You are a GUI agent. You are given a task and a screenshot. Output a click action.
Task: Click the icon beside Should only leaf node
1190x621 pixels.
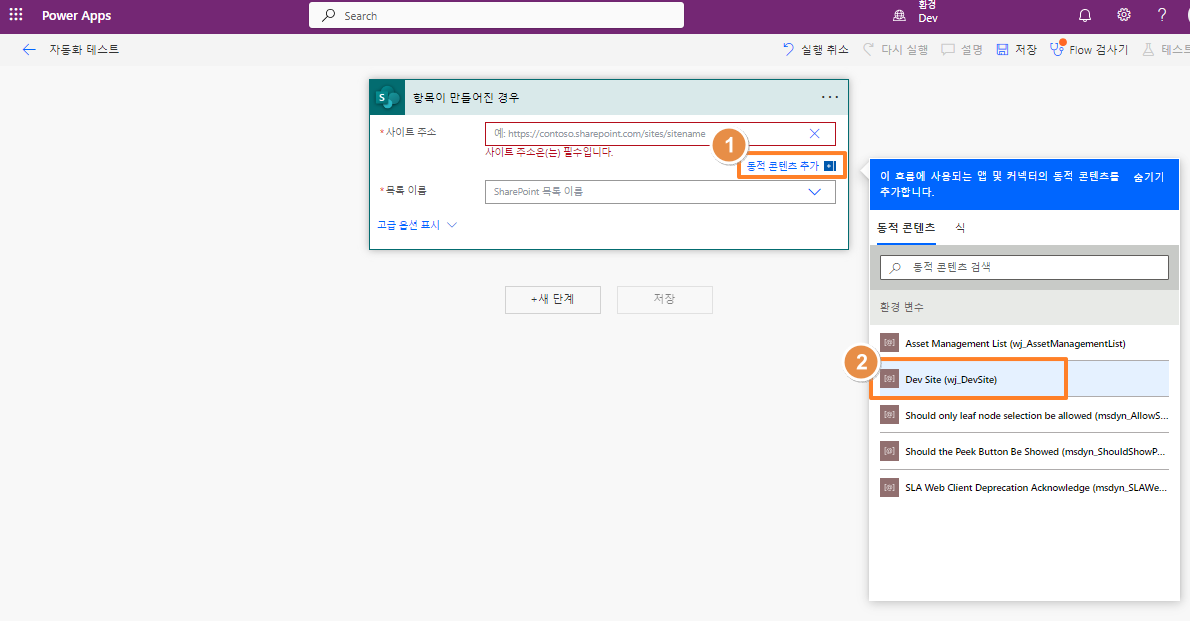coord(889,415)
